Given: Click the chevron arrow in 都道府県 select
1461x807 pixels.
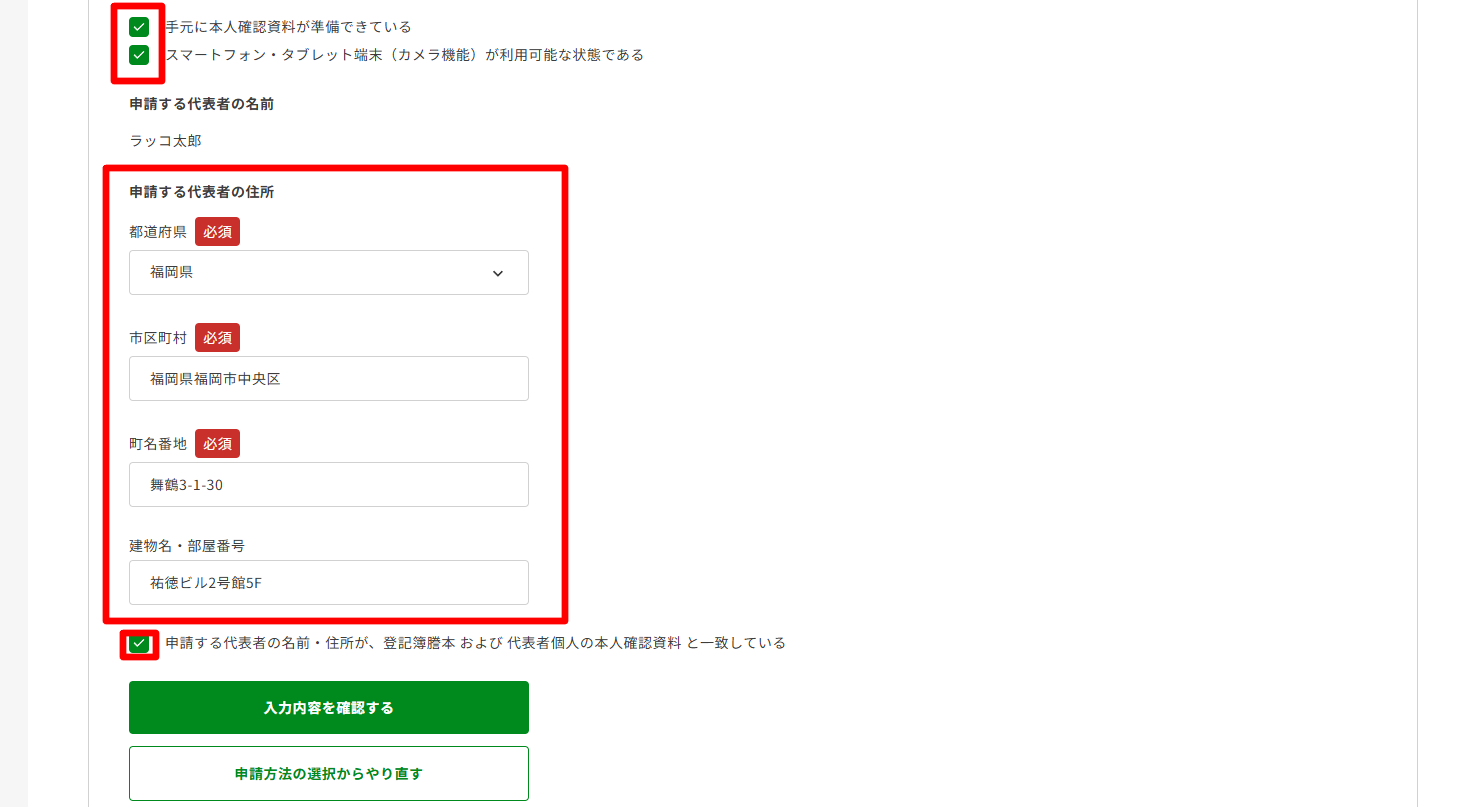Looking at the screenshot, I should point(498,273).
